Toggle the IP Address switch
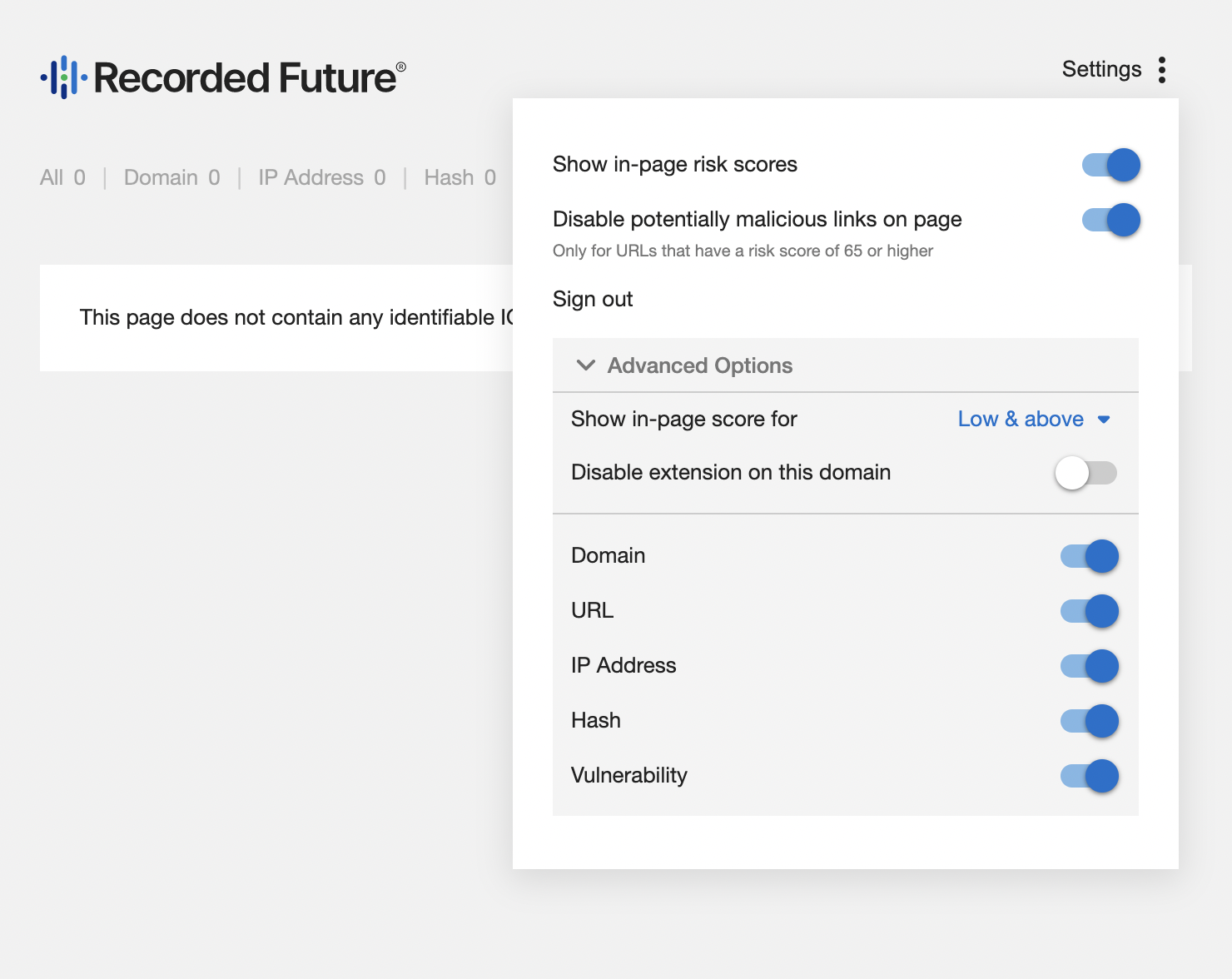1232x979 pixels. 1090,666
